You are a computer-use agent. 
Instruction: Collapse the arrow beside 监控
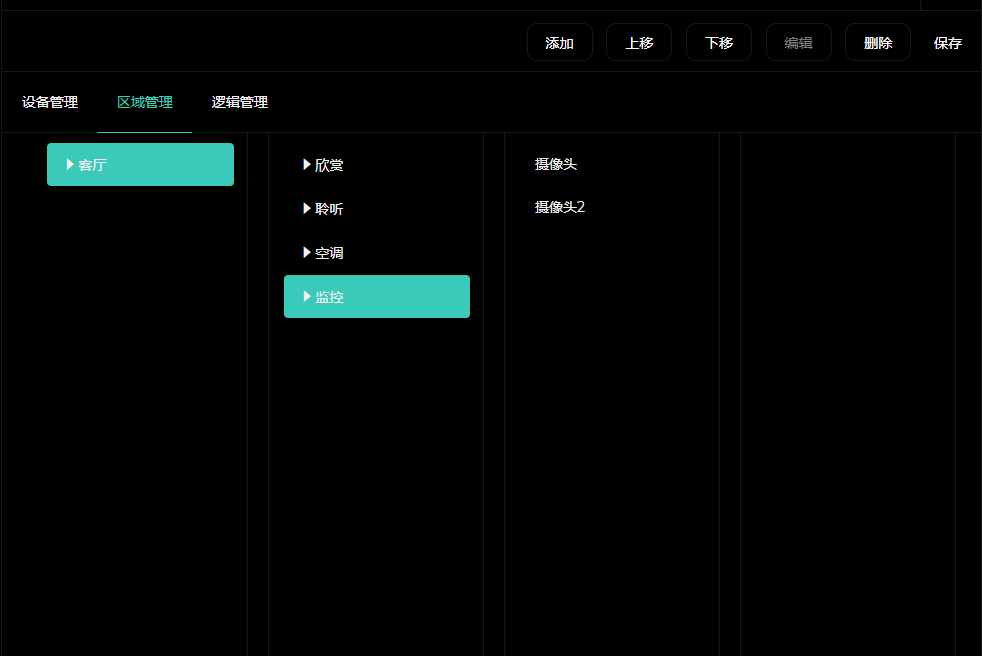(307, 297)
